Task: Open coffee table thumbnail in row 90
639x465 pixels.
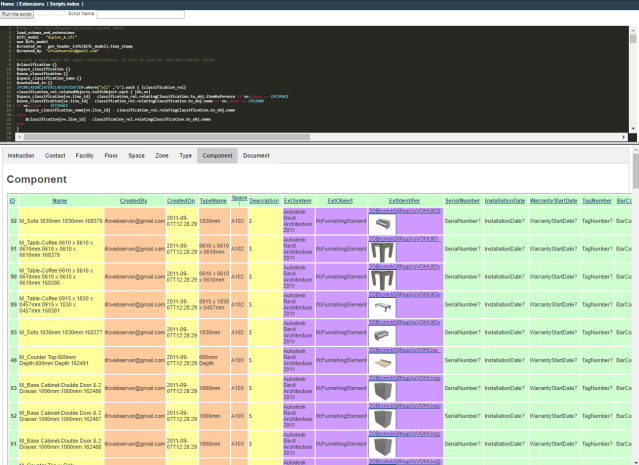Action: click(x=383, y=280)
